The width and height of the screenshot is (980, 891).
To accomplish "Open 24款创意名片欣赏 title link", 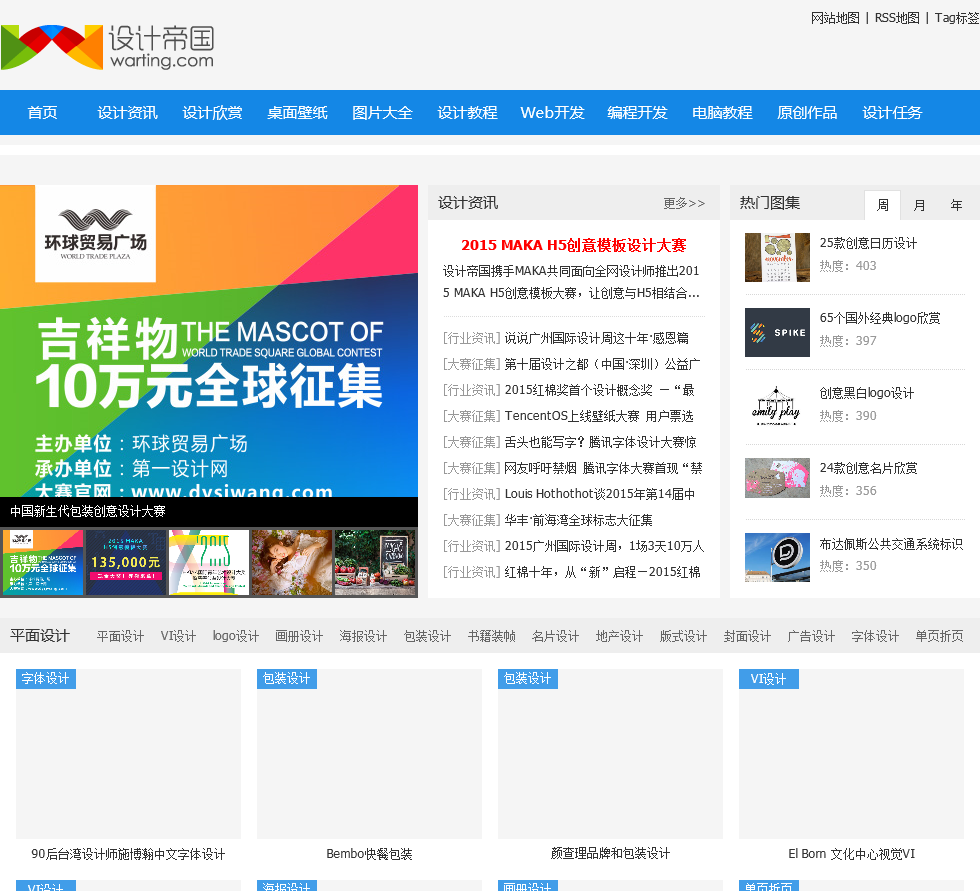I will 868,469.
